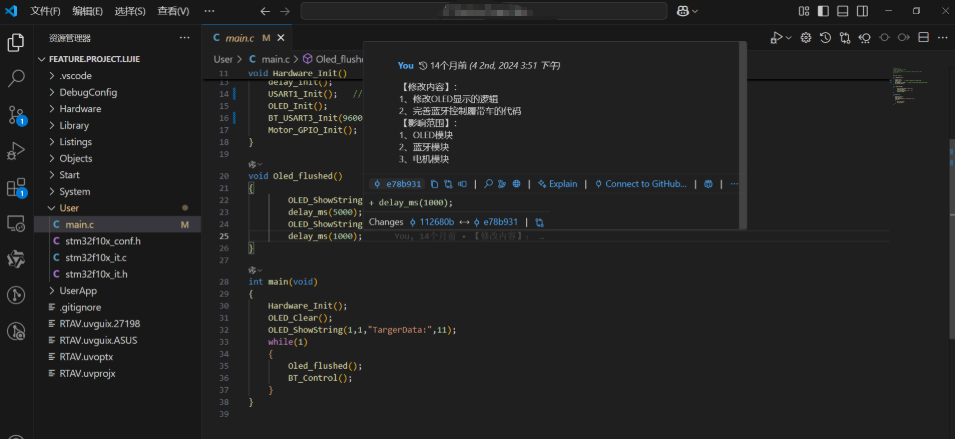Click the Explain link in commit hover
Screen dimensions: 955x439
557,184
